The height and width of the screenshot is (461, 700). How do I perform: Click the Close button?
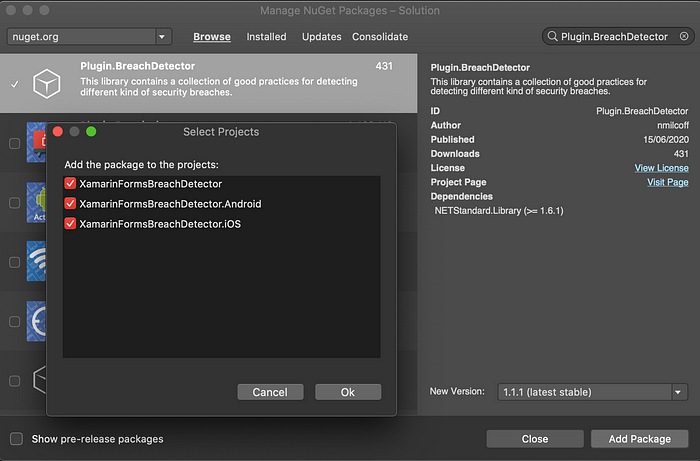pos(535,439)
